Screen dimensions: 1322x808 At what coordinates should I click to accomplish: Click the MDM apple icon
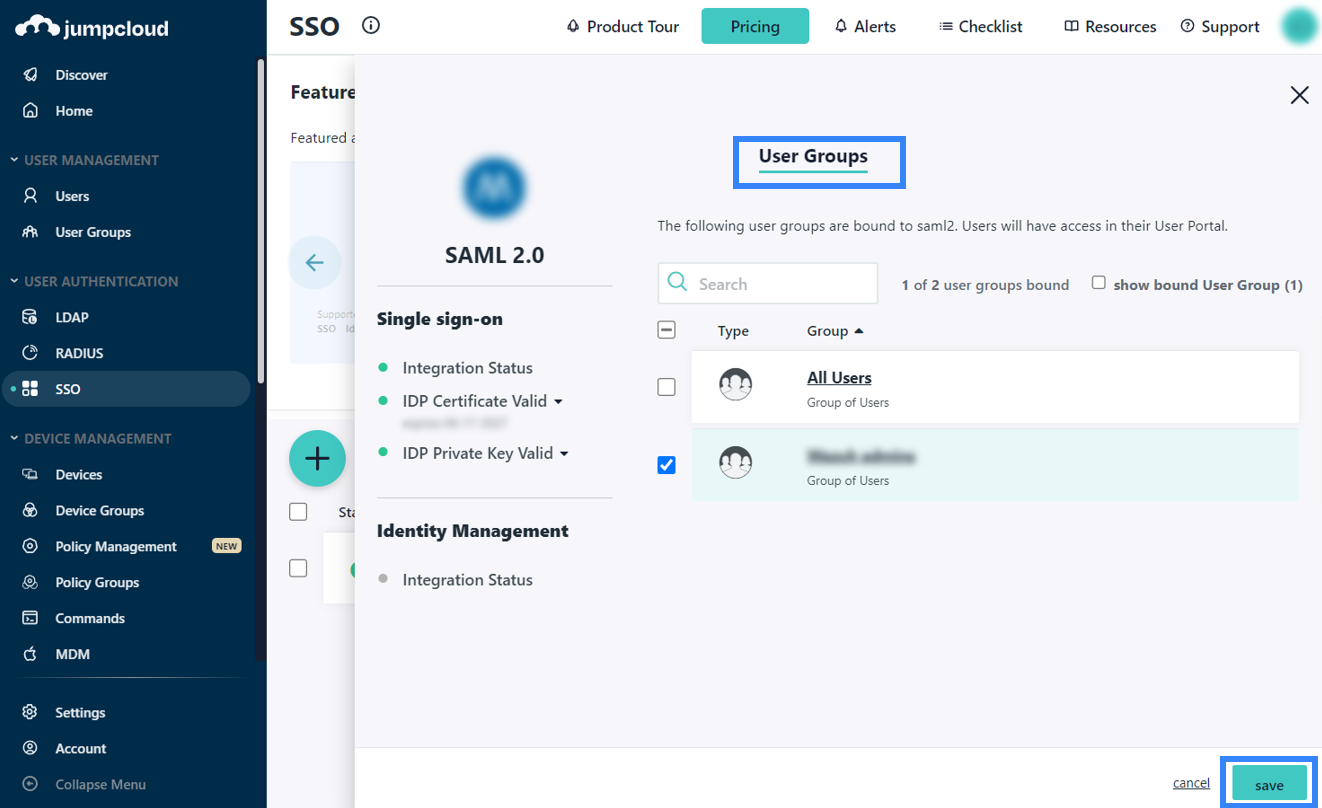point(30,654)
